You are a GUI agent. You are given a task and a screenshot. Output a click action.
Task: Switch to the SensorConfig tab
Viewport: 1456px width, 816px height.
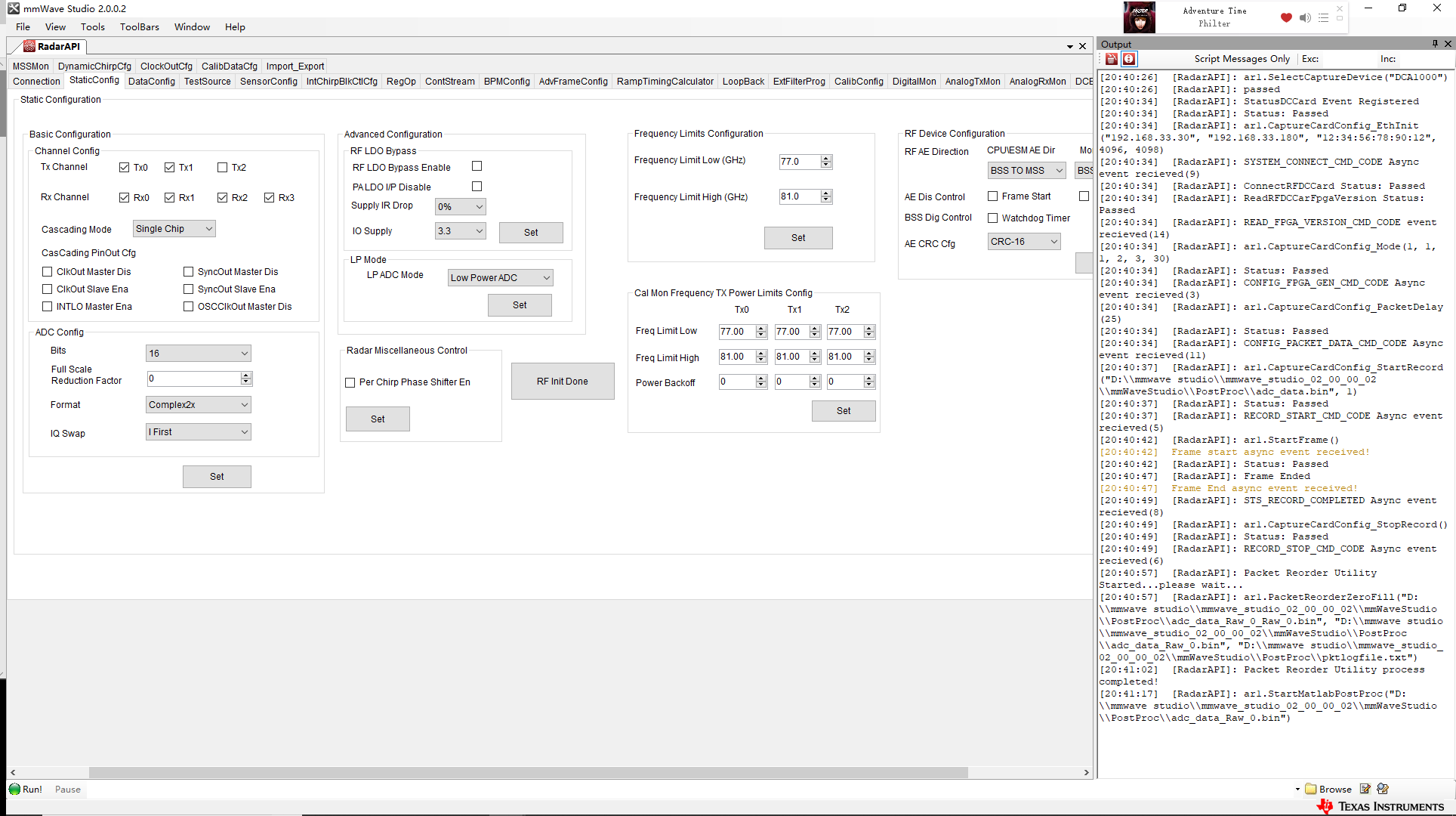(x=268, y=82)
